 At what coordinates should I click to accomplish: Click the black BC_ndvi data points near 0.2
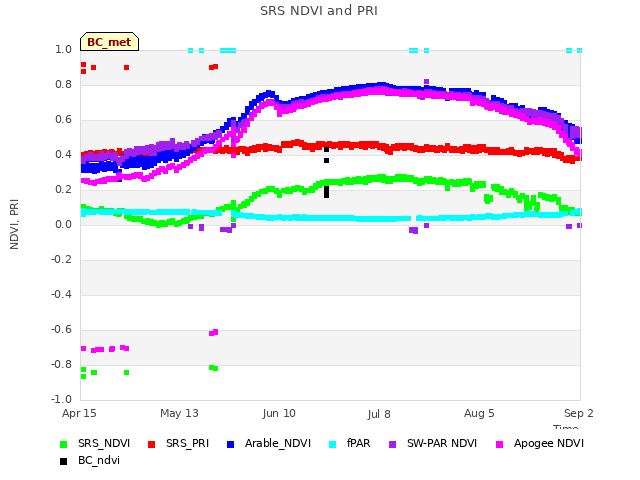[327, 192]
